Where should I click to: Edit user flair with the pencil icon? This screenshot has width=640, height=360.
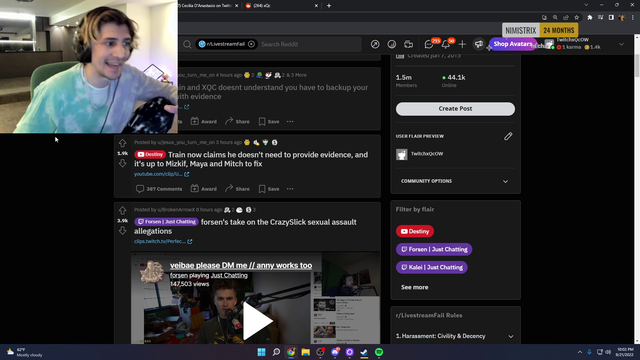pos(508,136)
